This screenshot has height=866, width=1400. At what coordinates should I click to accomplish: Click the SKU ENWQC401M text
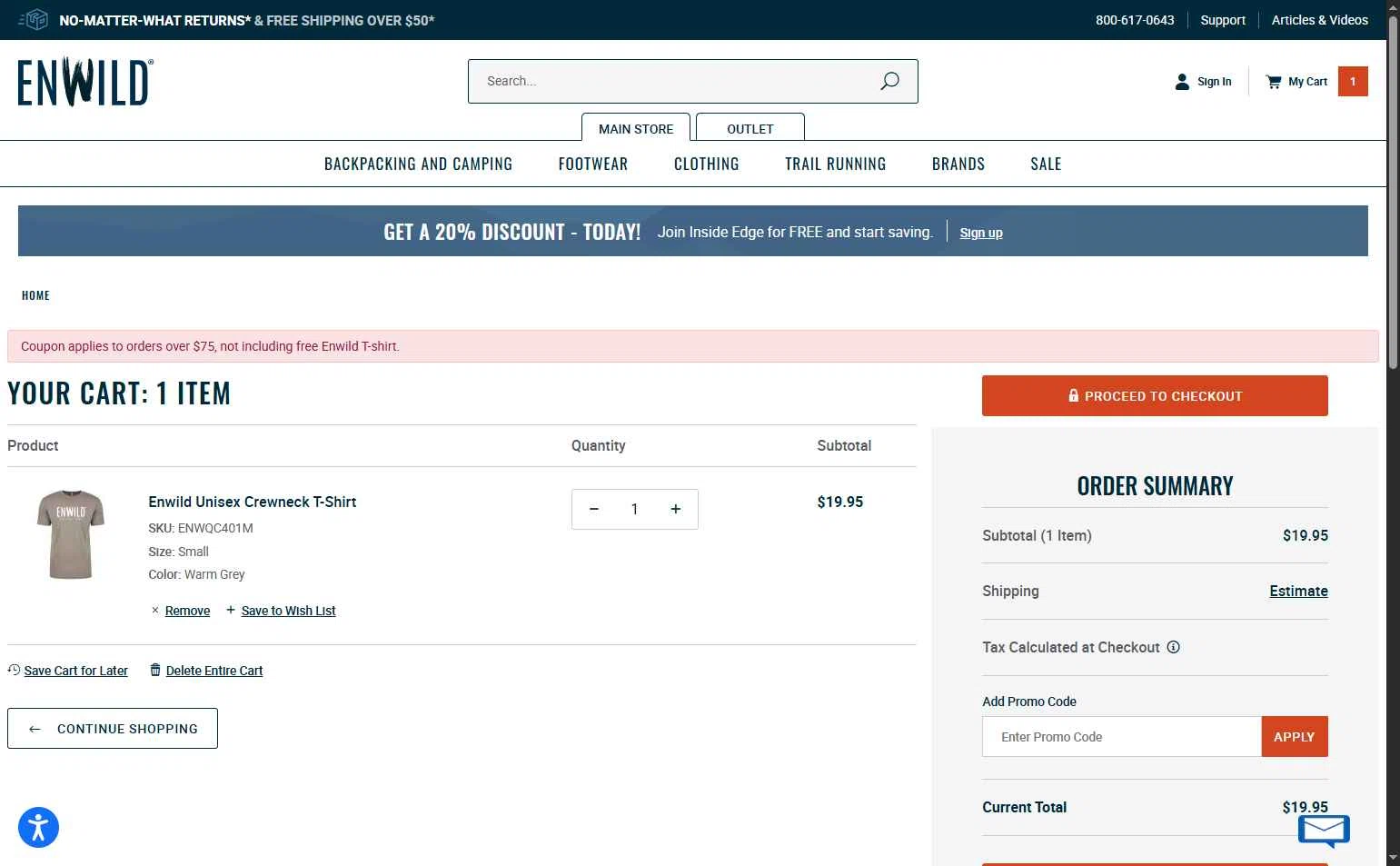coord(201,528)
